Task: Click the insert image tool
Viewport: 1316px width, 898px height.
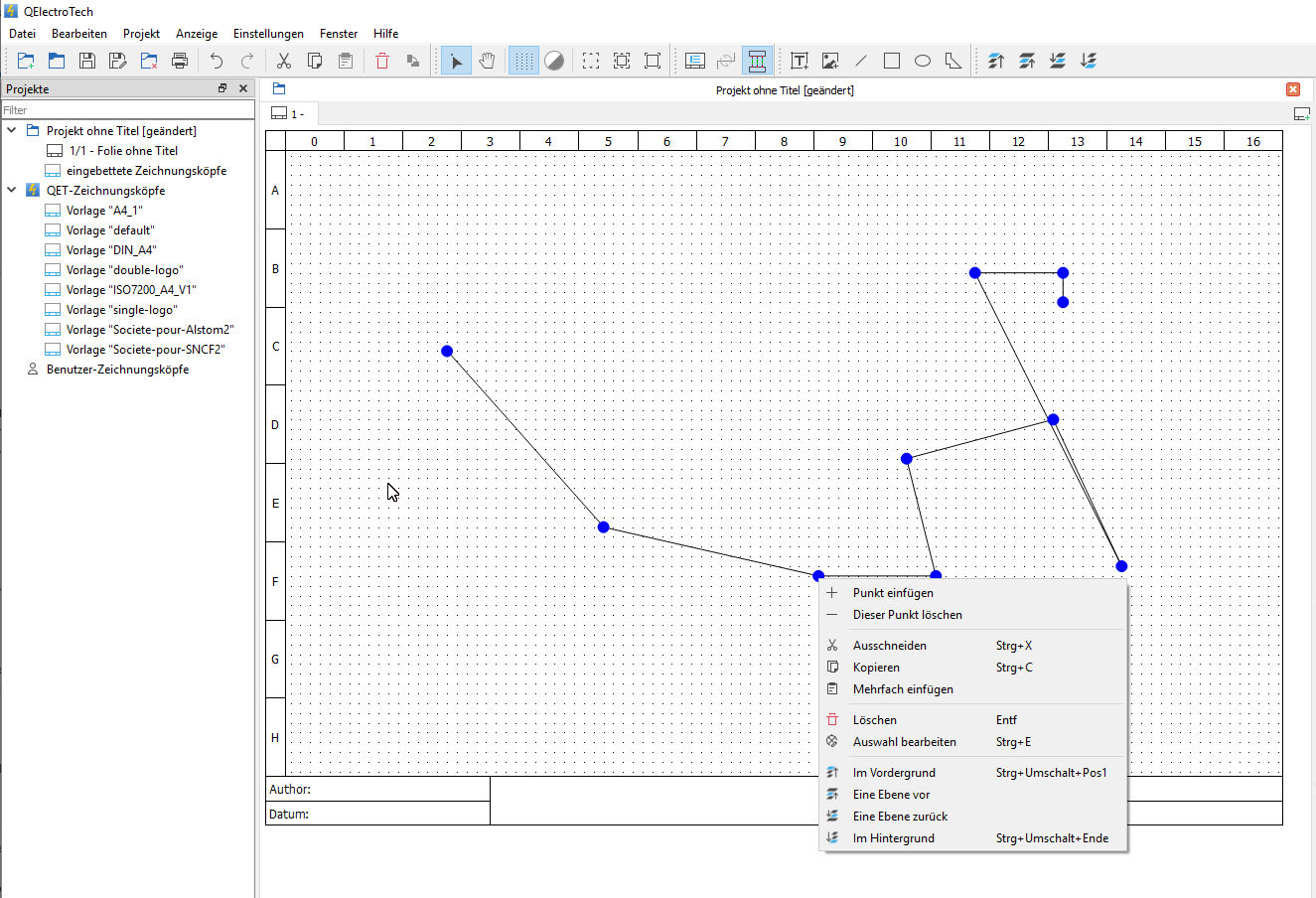Action: tap(830, 62)
